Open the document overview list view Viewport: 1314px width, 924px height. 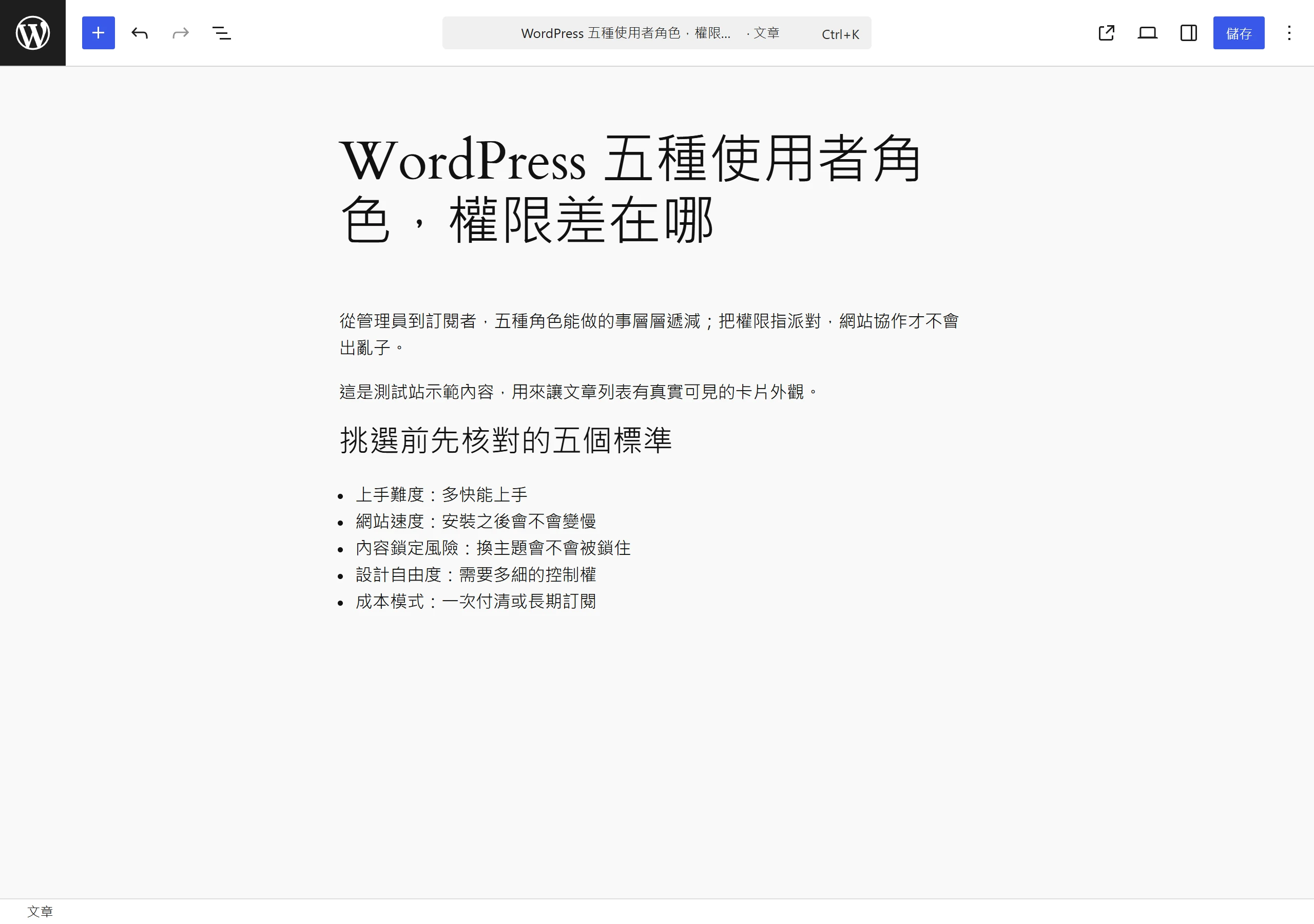pos(222,33)
